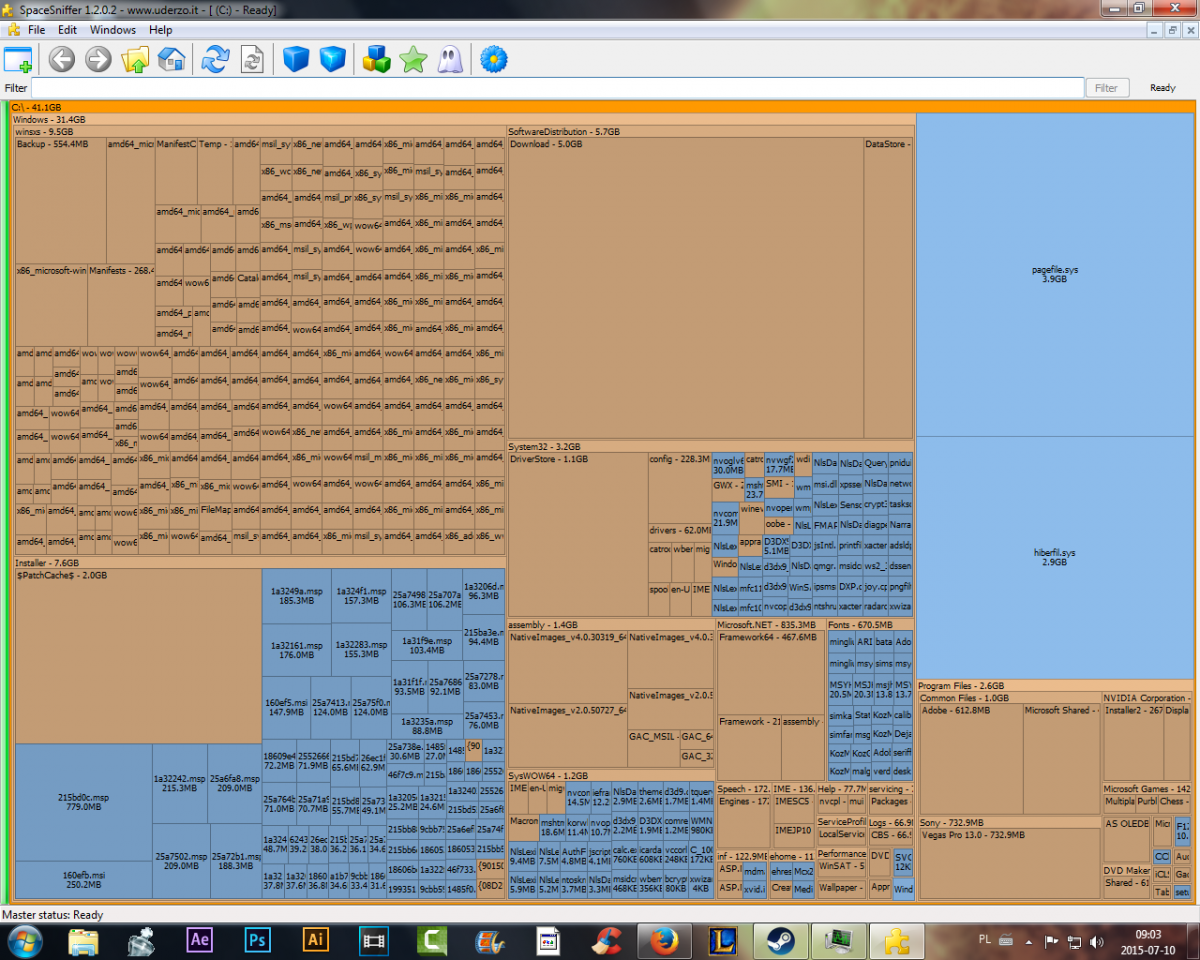
Task: Select the 25a6fa8.msp 209.0MB file
Action: (x=235, y=783)
